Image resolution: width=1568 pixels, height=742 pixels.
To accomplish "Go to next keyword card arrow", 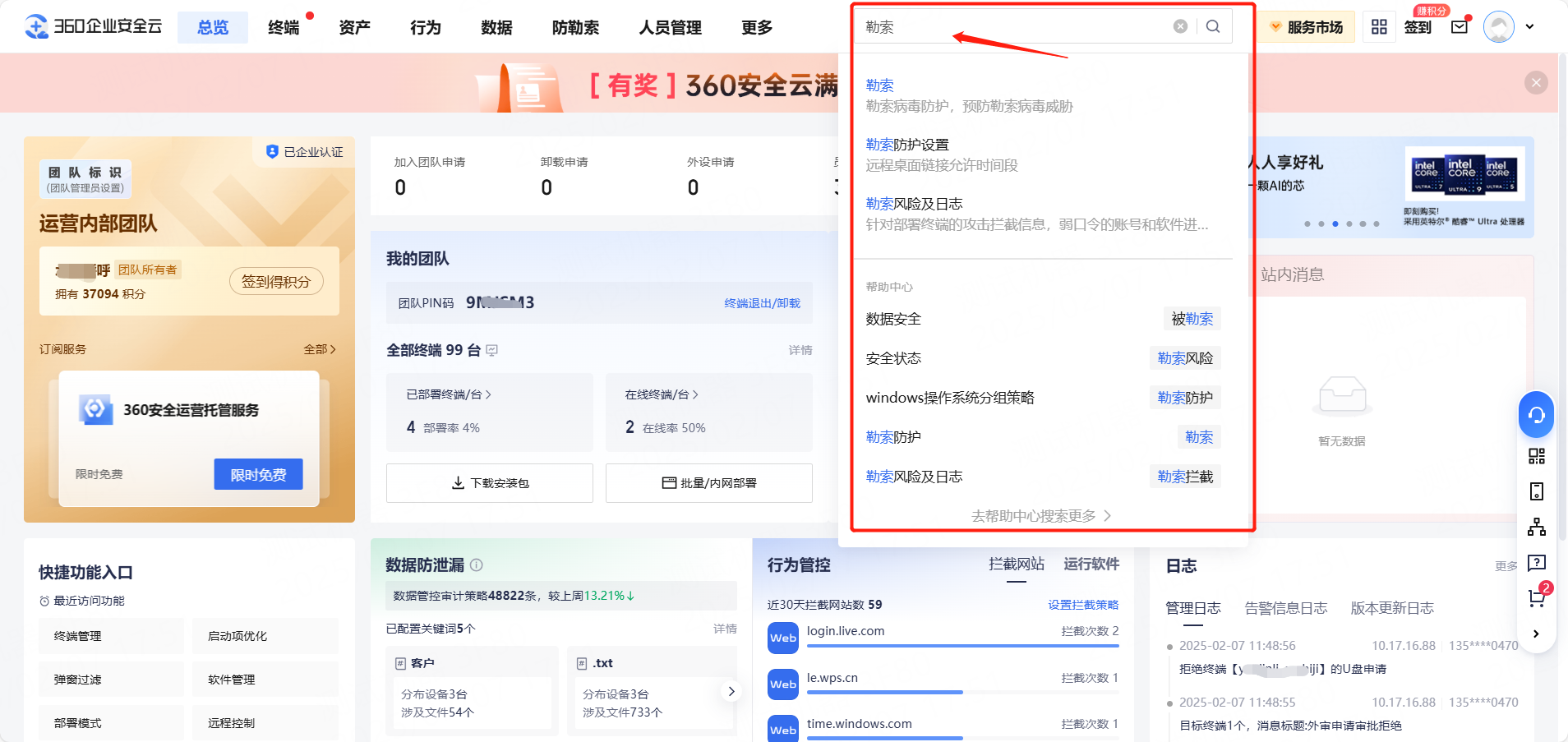I will 731,691.
